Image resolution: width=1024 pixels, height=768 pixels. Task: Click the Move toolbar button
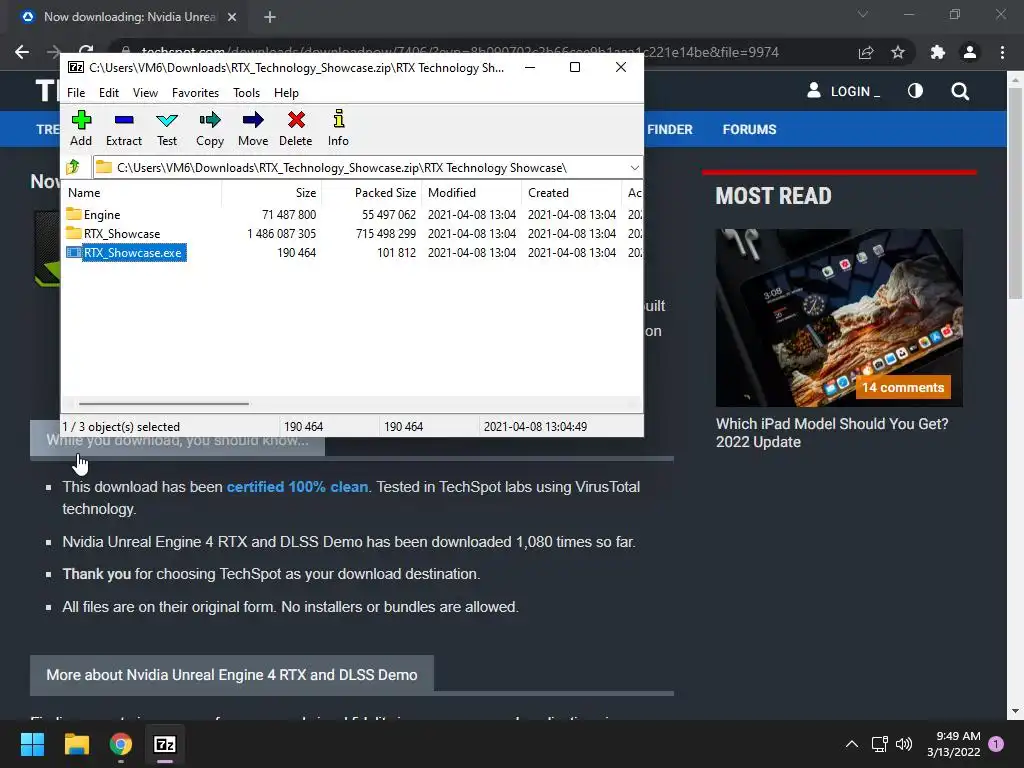click(253, 128)
